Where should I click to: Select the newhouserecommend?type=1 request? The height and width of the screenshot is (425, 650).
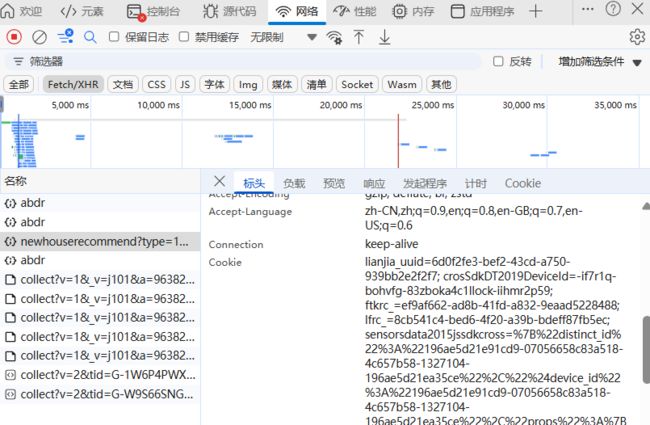click(100, 241)
